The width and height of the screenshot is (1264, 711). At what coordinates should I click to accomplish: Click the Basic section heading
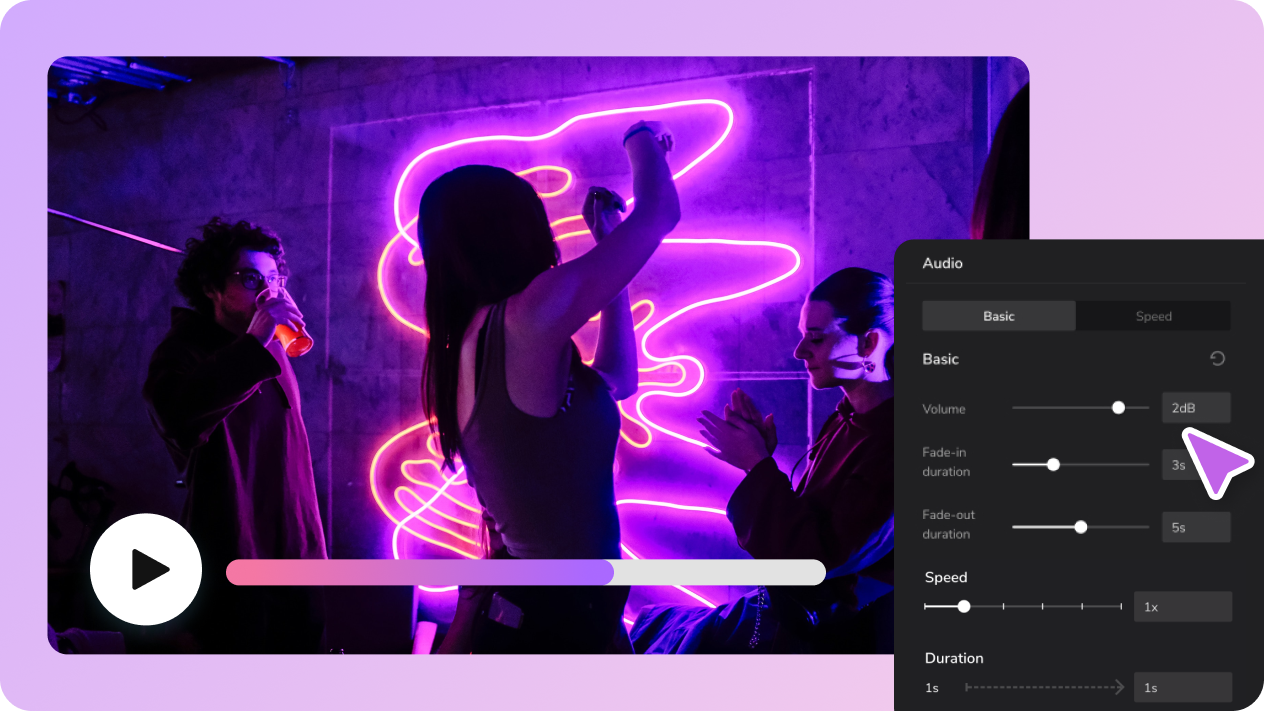[x=940, y=359]
